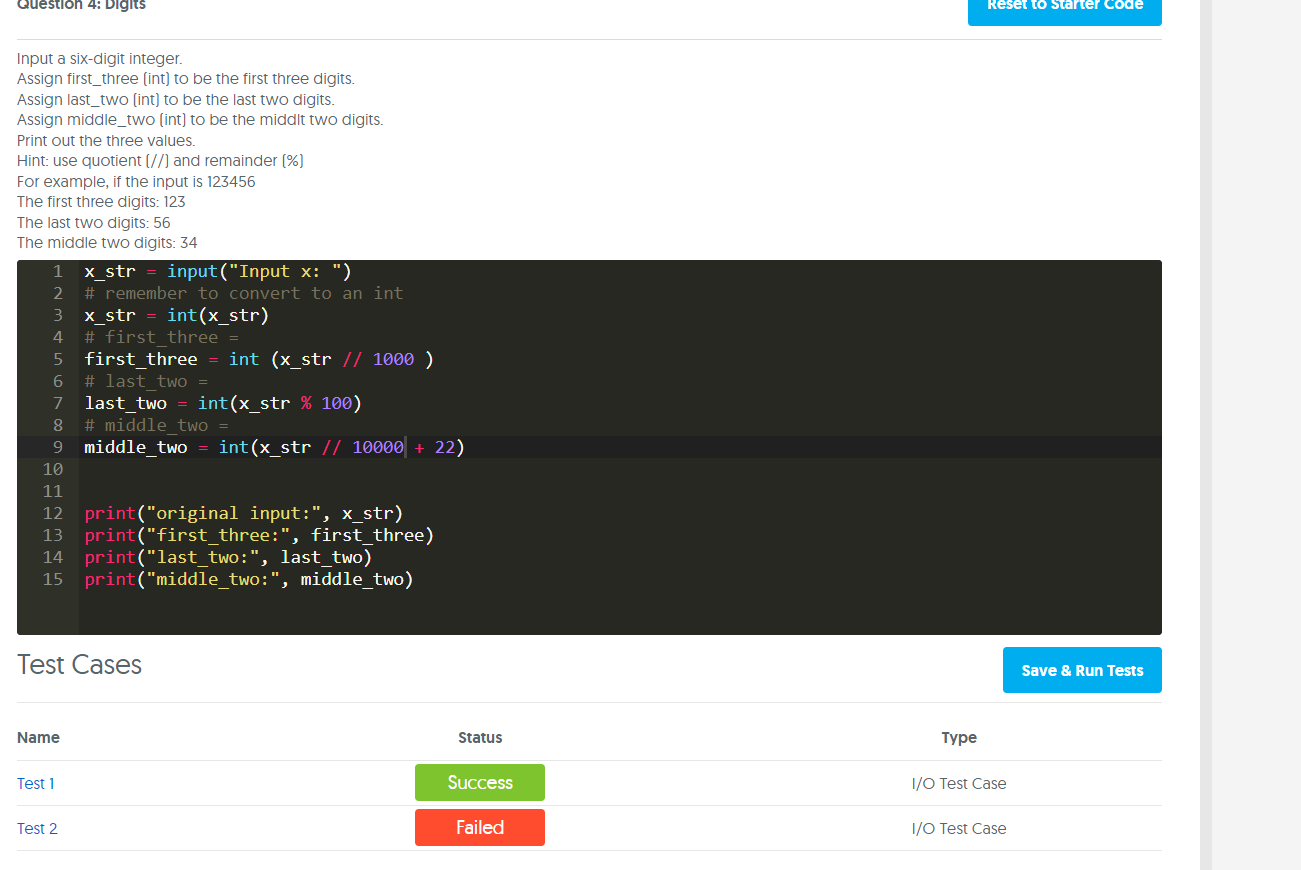Screen dimensions: 1301x870
Task: Click the "For example, if the input is 123456" text
Action: point(136,182)
